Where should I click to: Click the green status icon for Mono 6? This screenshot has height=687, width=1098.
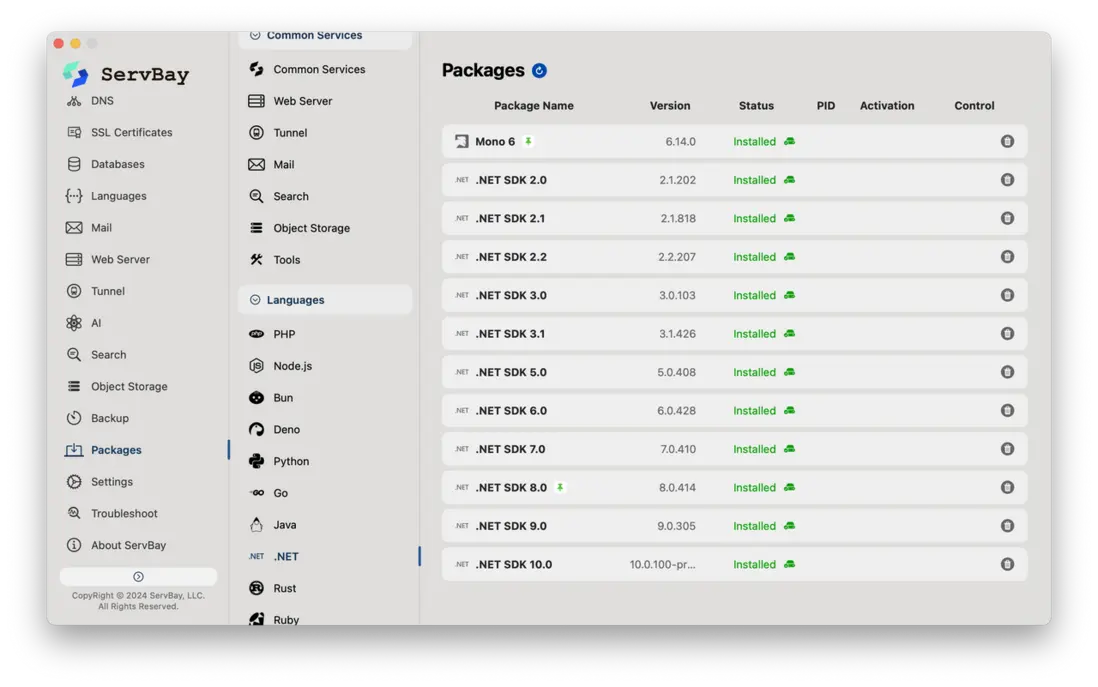point(789,141)
